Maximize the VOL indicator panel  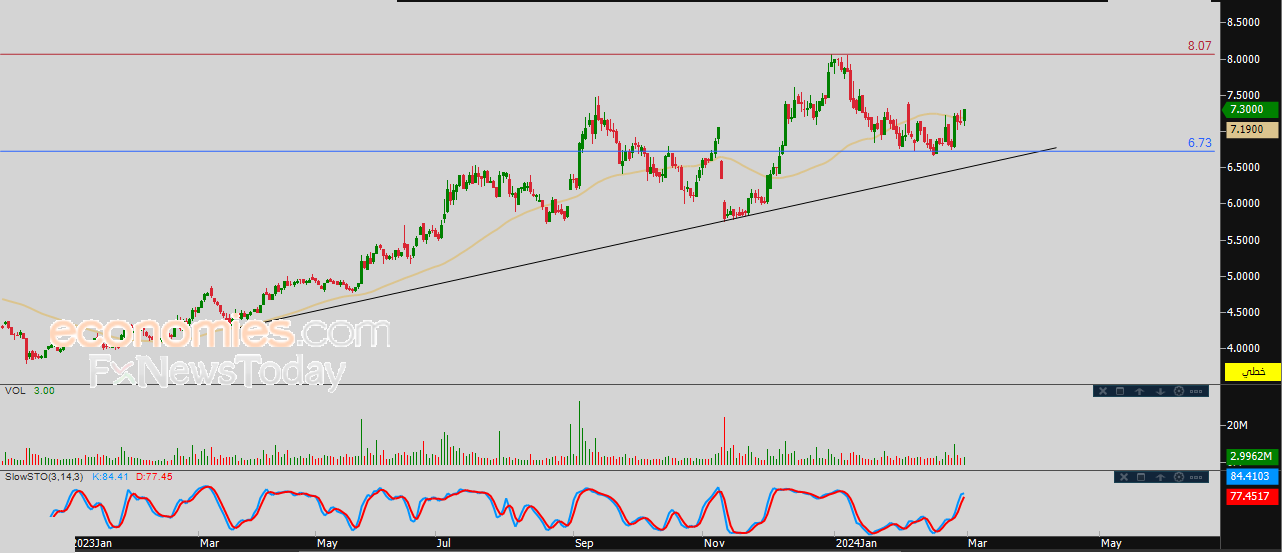click(1120, 391)
